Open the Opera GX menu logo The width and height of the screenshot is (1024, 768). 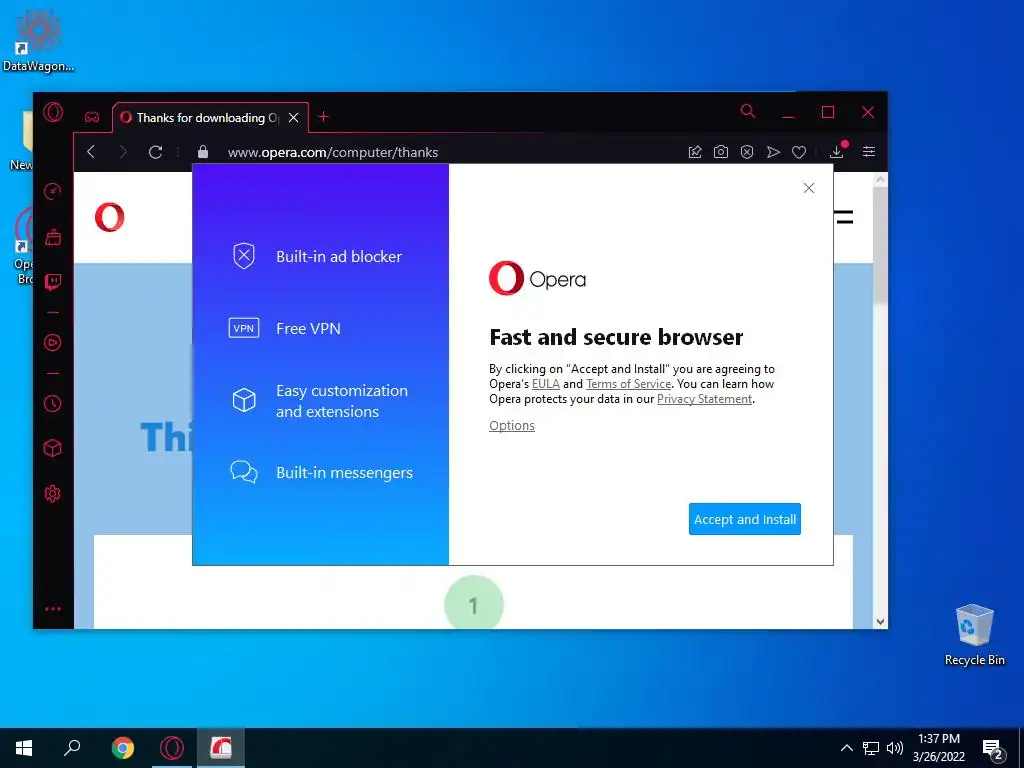click(x=54, y=112)
